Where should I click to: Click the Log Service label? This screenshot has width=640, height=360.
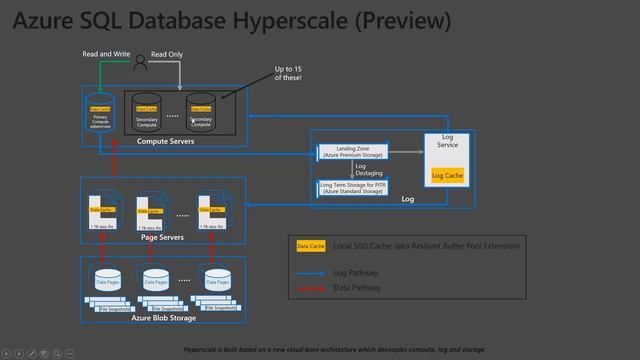[x=447, y=141]
